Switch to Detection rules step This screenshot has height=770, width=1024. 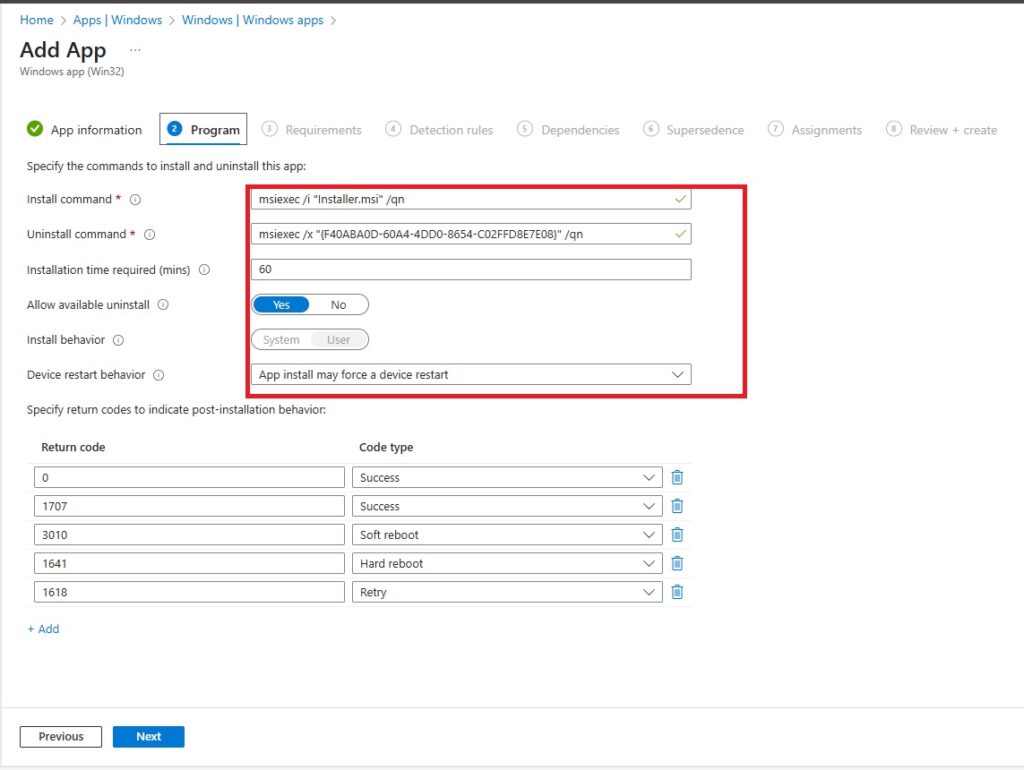tap(439, 130)
